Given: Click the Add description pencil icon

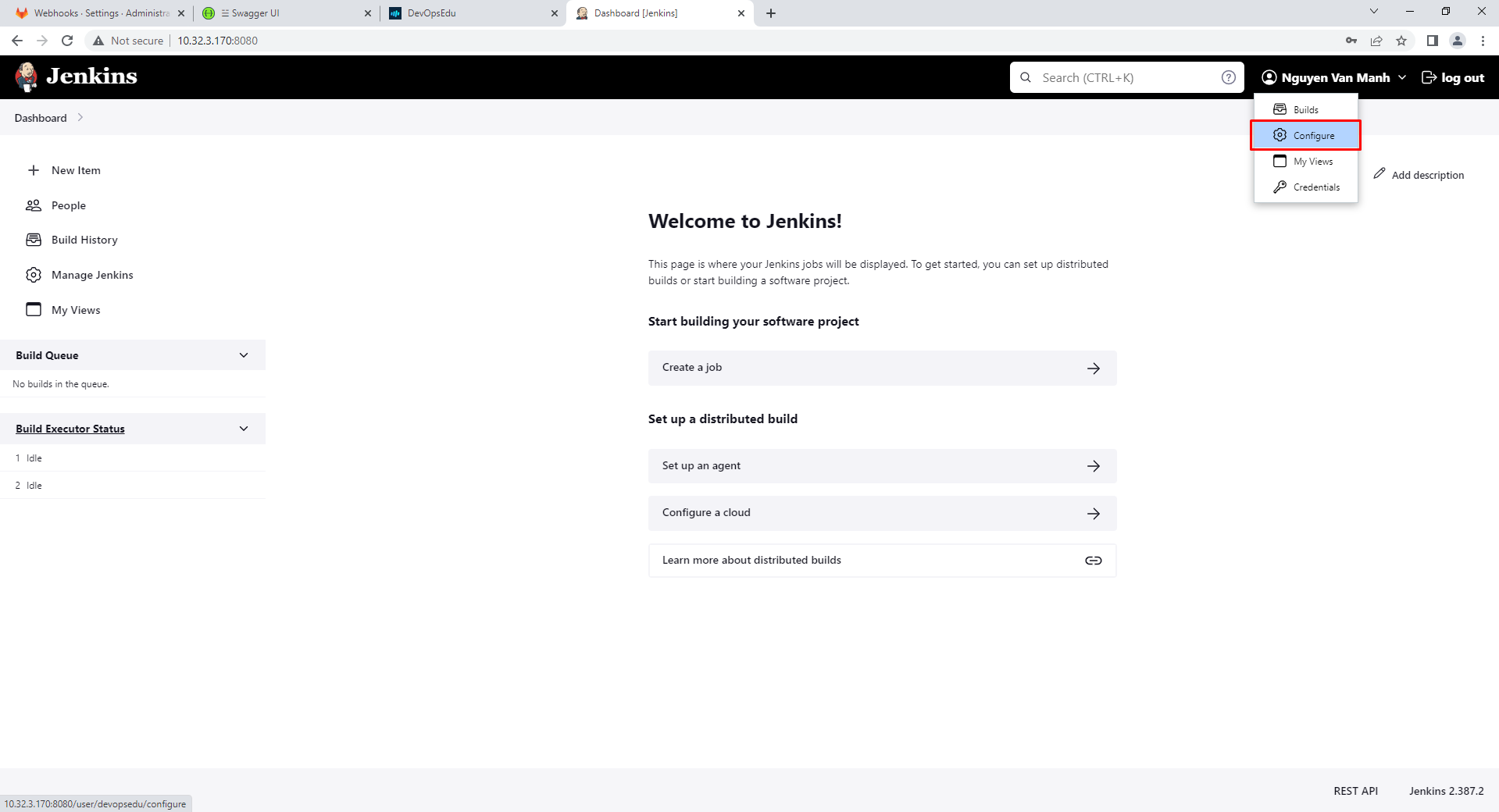Looking at the screenshot, I should (x=1379, y=173).
